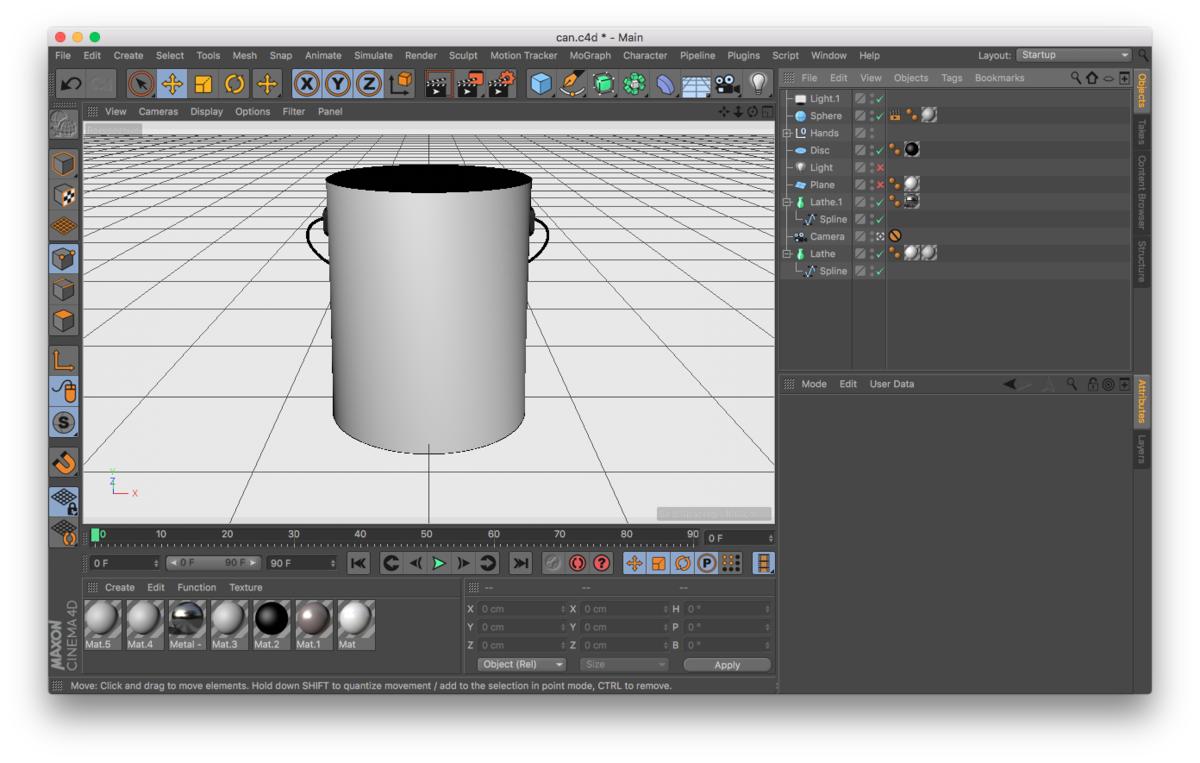Click the Undo arrow icon
Viewport: 1200px width, 763px height.
click(71, 85)
